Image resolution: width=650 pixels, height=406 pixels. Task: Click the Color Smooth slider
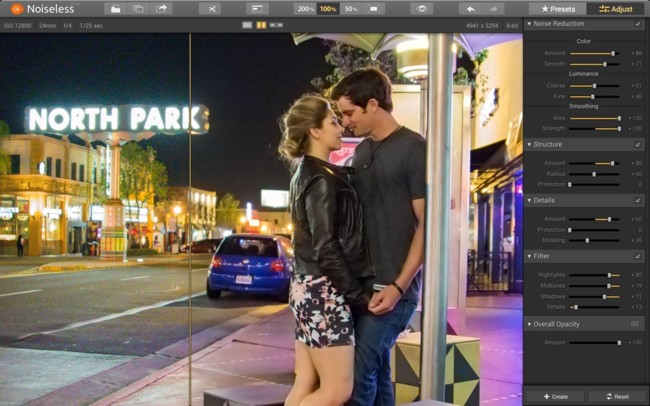[594, 64]
